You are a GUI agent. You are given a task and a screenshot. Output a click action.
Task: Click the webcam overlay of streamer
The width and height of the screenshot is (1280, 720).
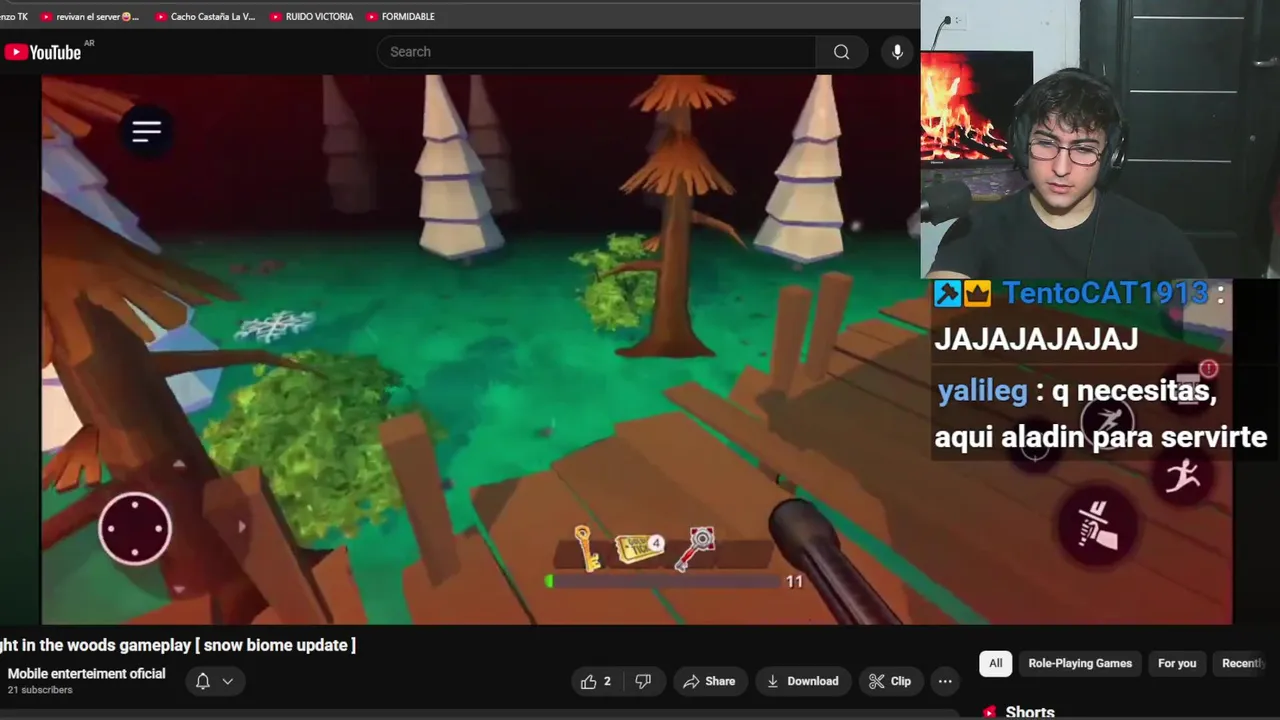(1100, 139)
